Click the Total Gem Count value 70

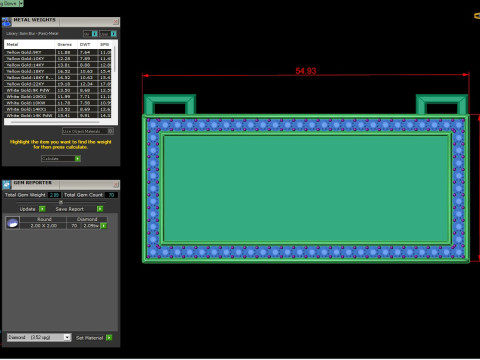pos(111,195)
